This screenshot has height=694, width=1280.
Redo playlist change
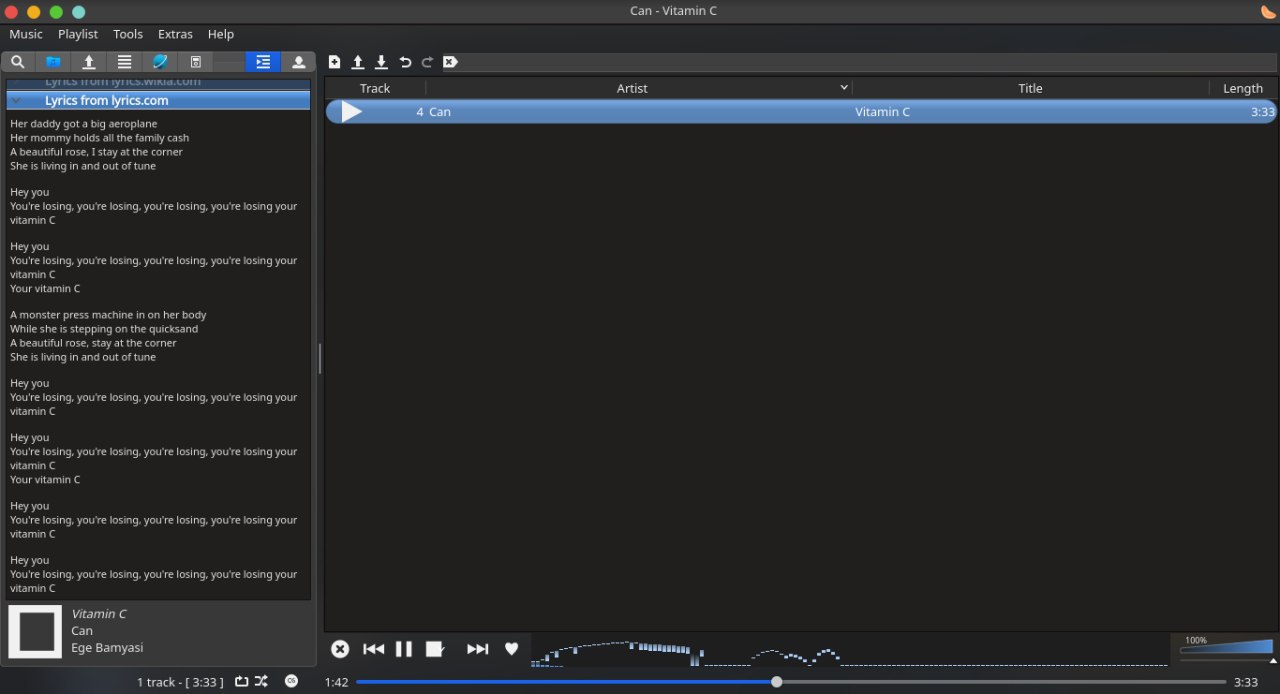pyautogui.click(x=428, y=62)
